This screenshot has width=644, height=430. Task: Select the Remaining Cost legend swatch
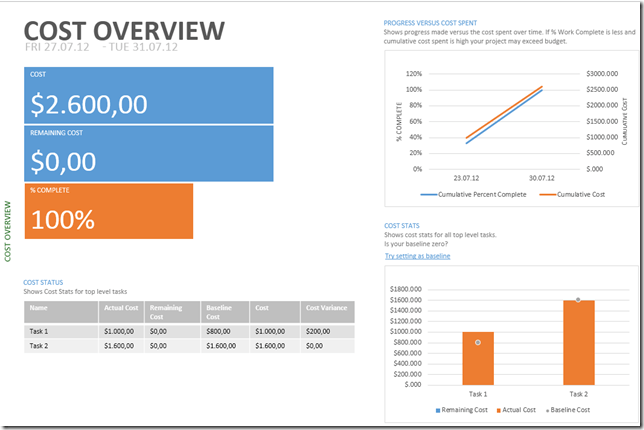(x=439, y=410)
